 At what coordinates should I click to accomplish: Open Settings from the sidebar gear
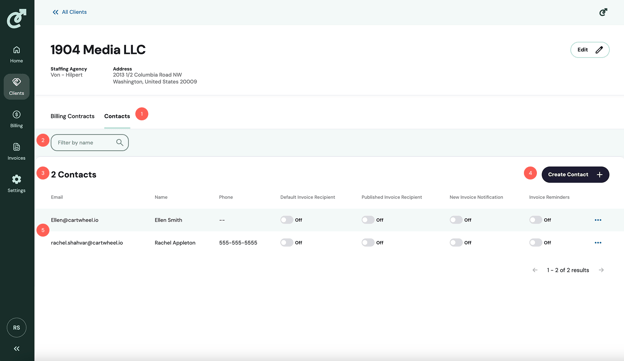[16, 184]
